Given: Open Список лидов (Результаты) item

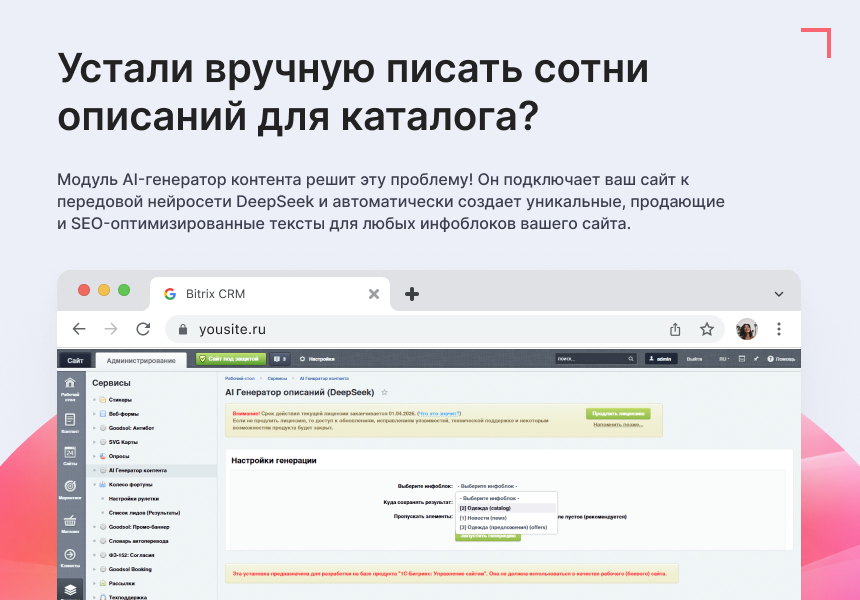Looking at the screenshot, I should click(x=144, y=513).
